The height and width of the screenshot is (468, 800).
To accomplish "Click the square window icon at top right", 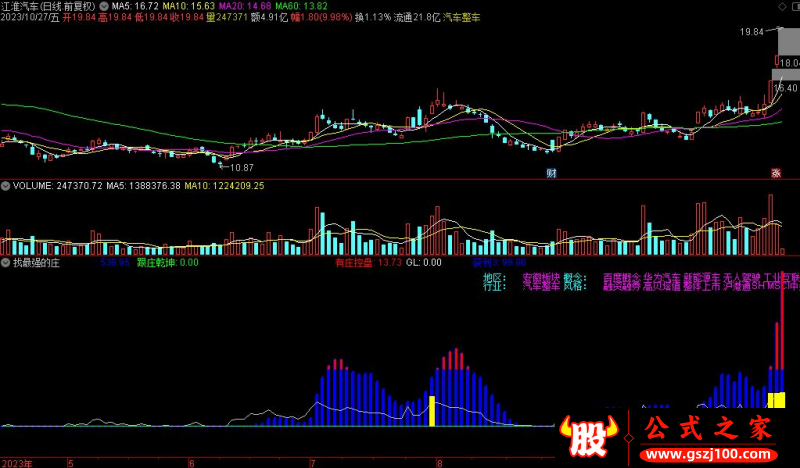I will point(795,6).
